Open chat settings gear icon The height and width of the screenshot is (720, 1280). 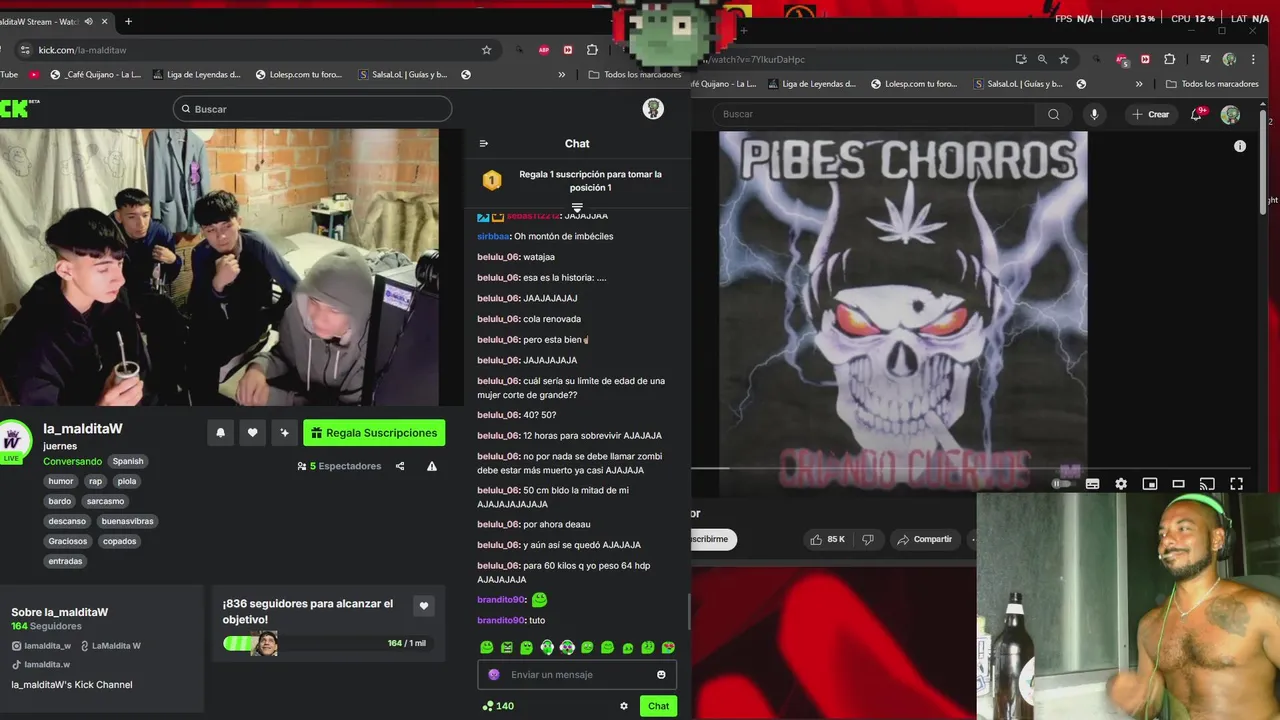click(x=624, y=706)
